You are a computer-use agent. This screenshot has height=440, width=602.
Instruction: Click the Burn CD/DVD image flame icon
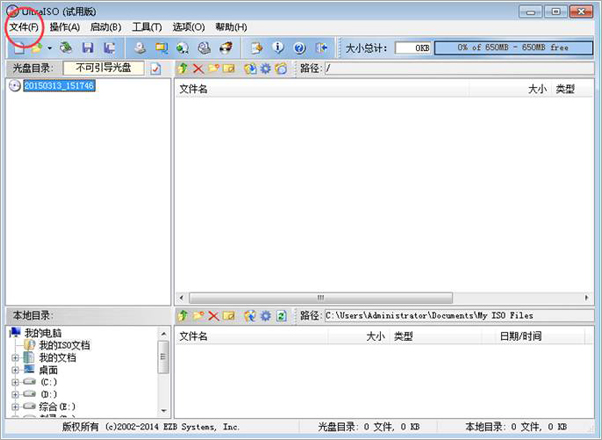[x=226, y=48]
